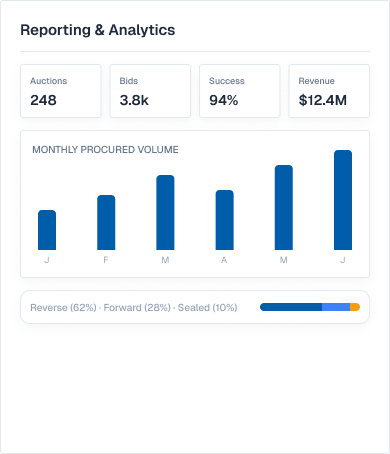Select the April bar in chart
Viewport: 390px width, 454px height.
[x=225, y=220]
